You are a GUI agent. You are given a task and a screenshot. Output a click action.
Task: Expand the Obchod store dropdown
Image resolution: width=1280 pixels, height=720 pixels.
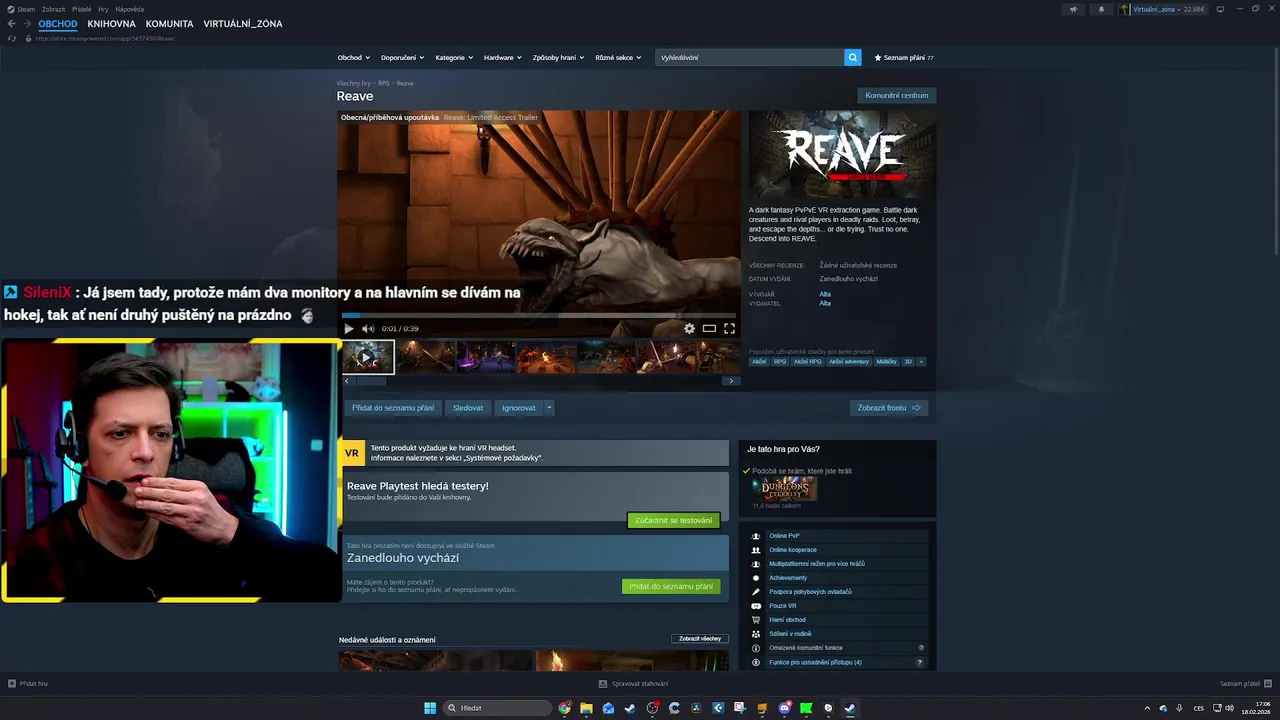click(x=353, y=58)
